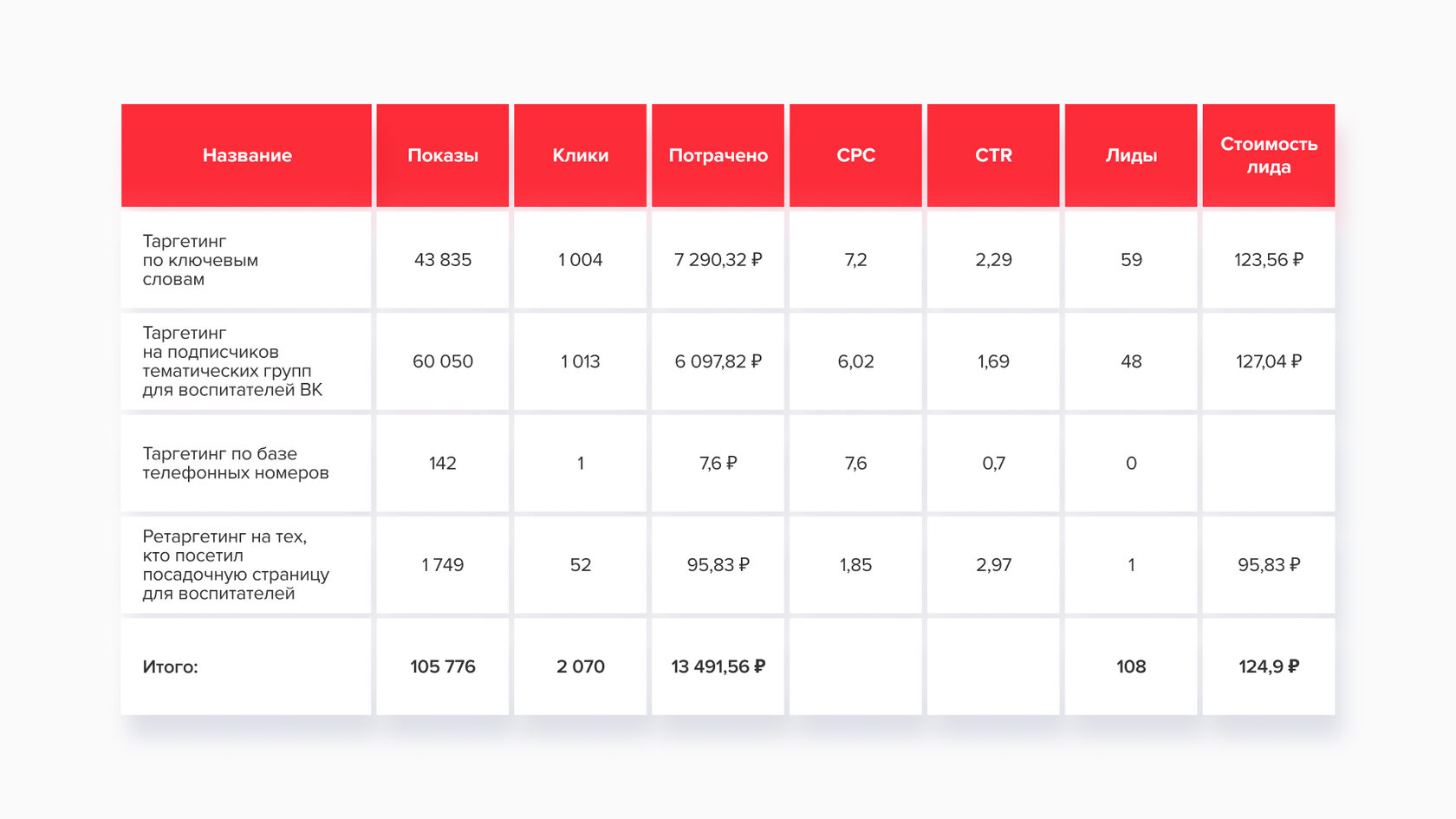Select the spent cell 7,6 ₽
This screenshot has width=1456, height=819.
pyautogui.click(x=718, y=464)
